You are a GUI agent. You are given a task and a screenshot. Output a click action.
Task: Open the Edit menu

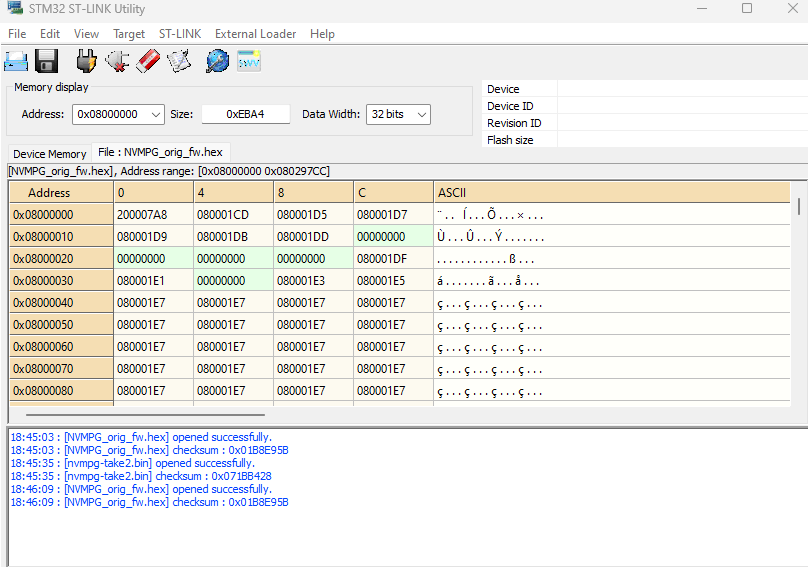(50, 34)
